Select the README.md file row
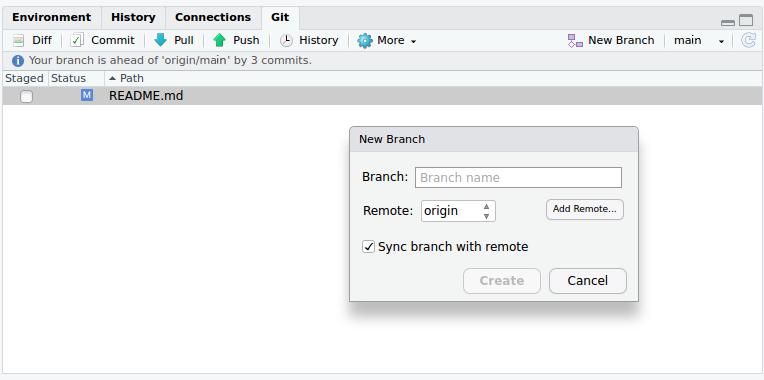This screenshot has width=764, height=380. 382,96
